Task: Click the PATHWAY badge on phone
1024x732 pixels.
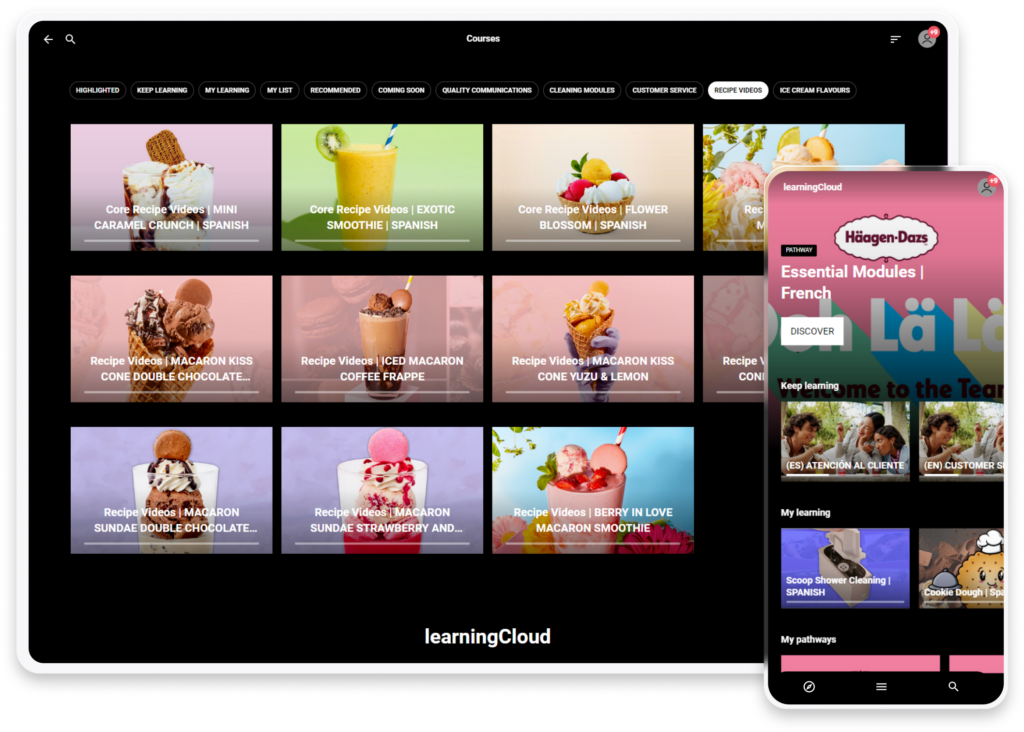Action: [799, 250]
